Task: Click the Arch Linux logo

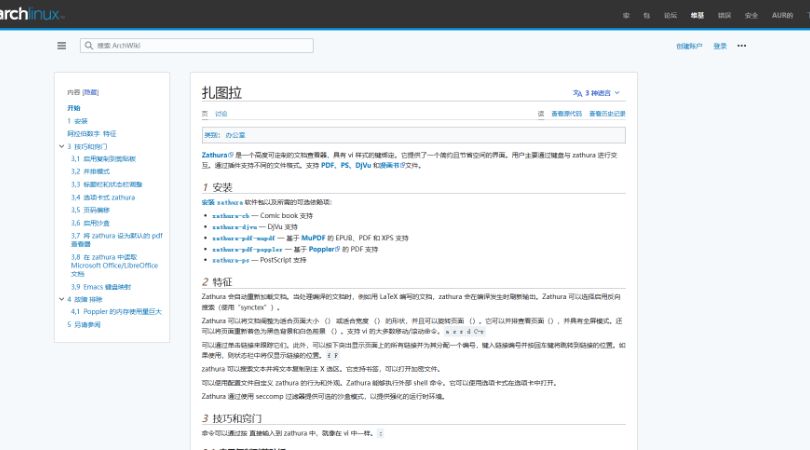Action: point(30,14)
